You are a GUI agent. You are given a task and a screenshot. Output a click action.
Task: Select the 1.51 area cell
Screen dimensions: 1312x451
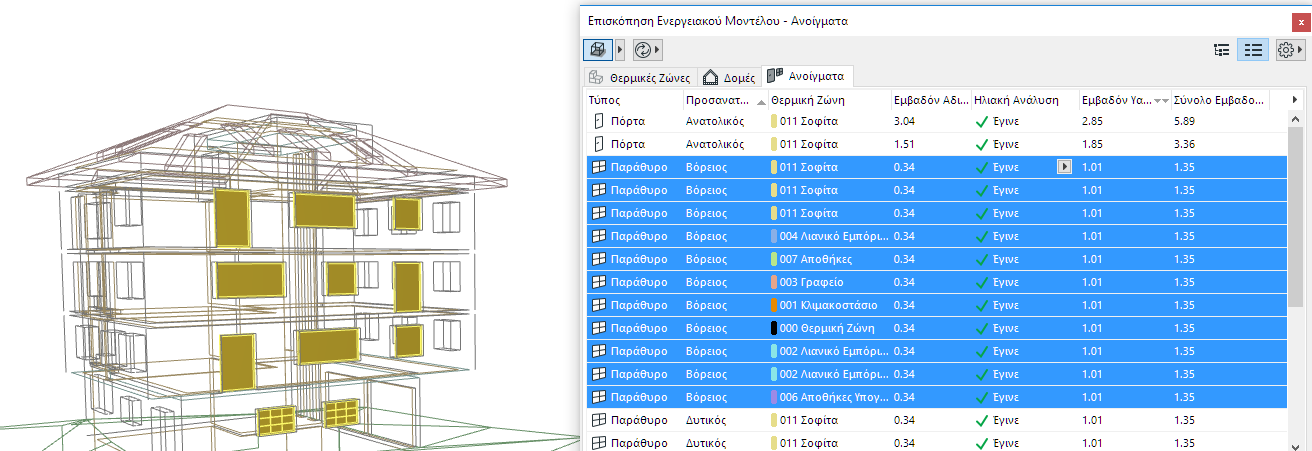[x=904, y=144]
